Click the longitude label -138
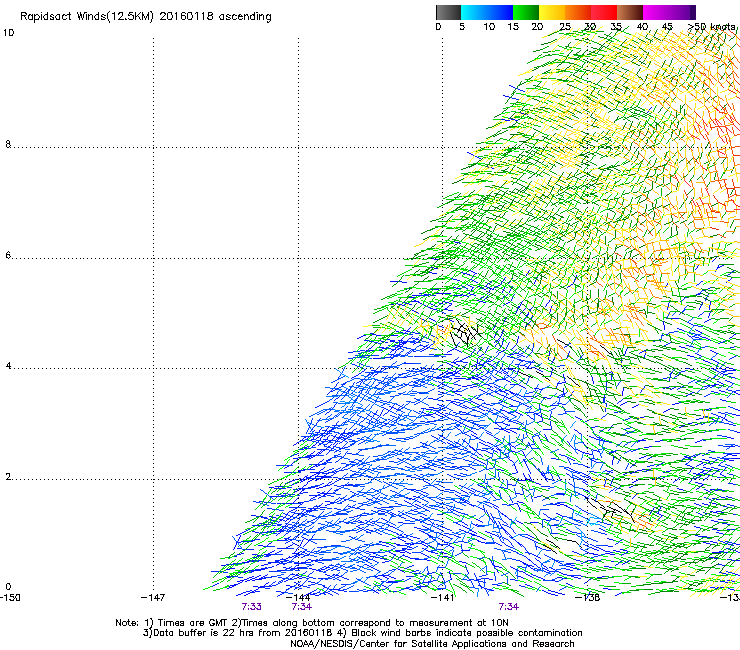This screenshot has height=650, width=740. (588, 597)
